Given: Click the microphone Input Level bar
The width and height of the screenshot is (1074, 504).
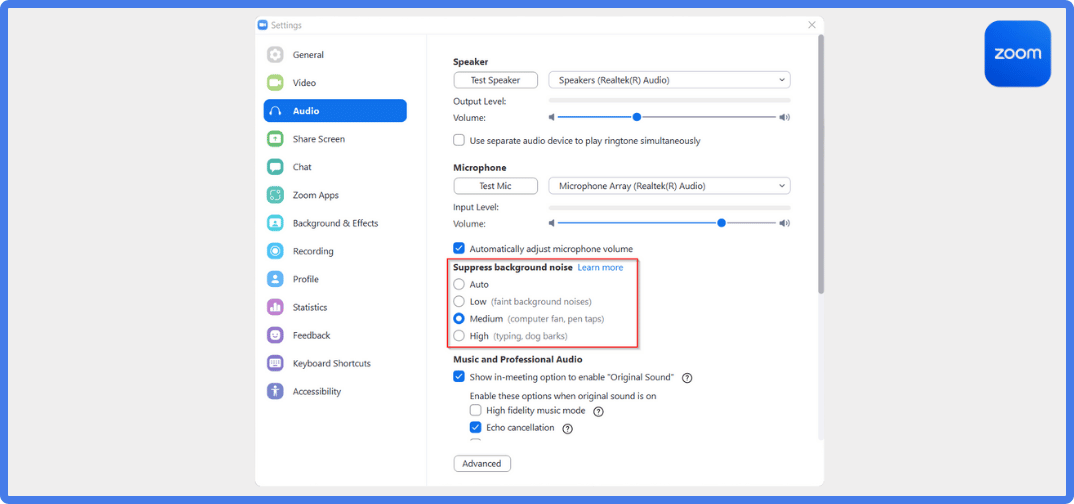Looking at the screenshot, I should click(x=669, y=207).
